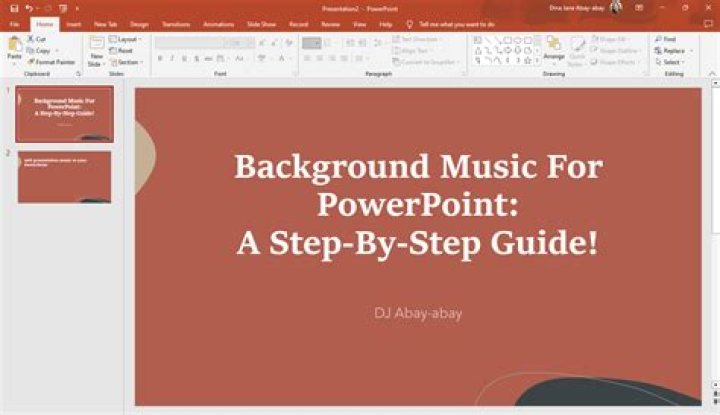
Task: Click the Align Text icon
Action: pos(396,50)
